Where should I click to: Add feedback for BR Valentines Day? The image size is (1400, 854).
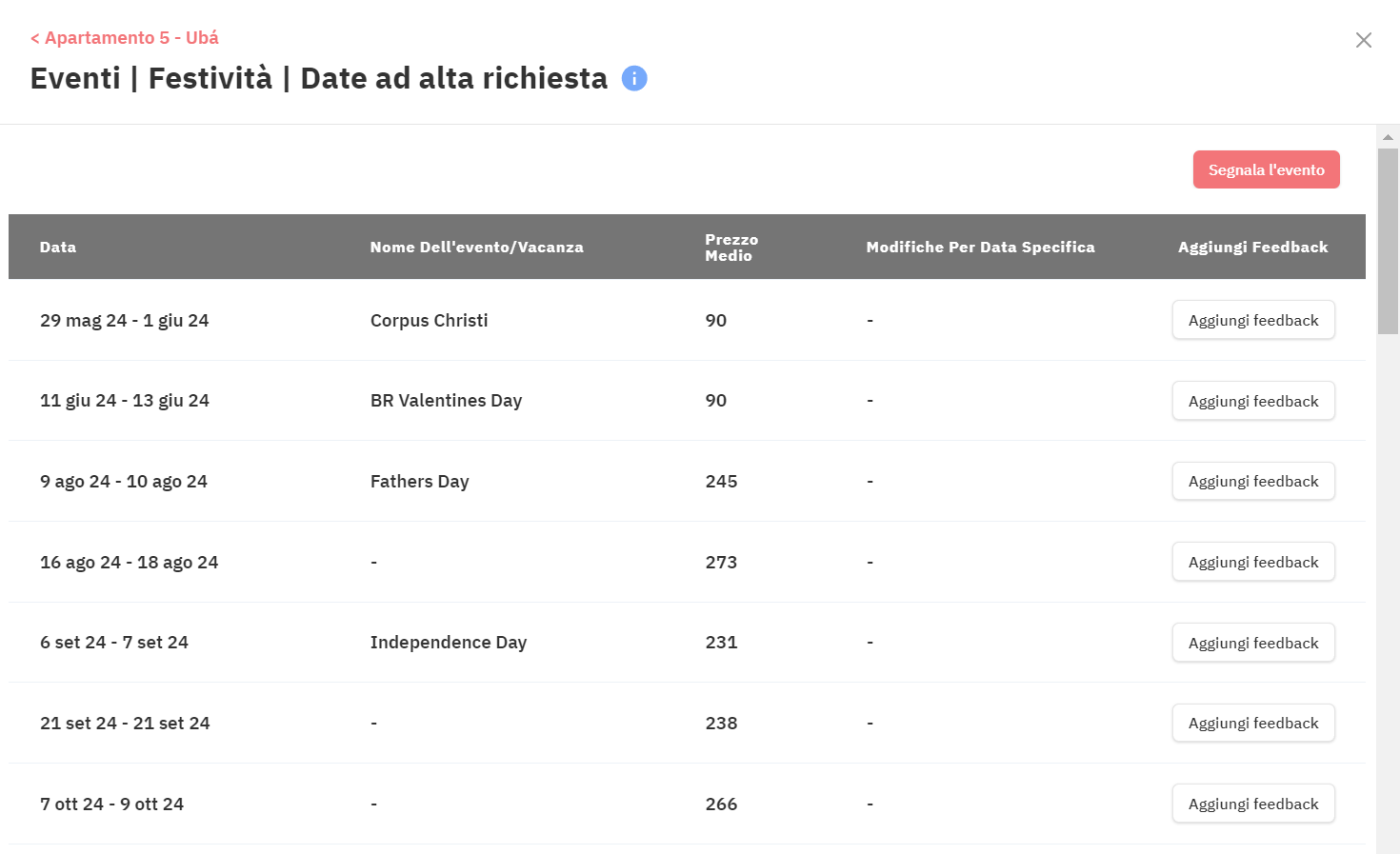pos(1253,401)
